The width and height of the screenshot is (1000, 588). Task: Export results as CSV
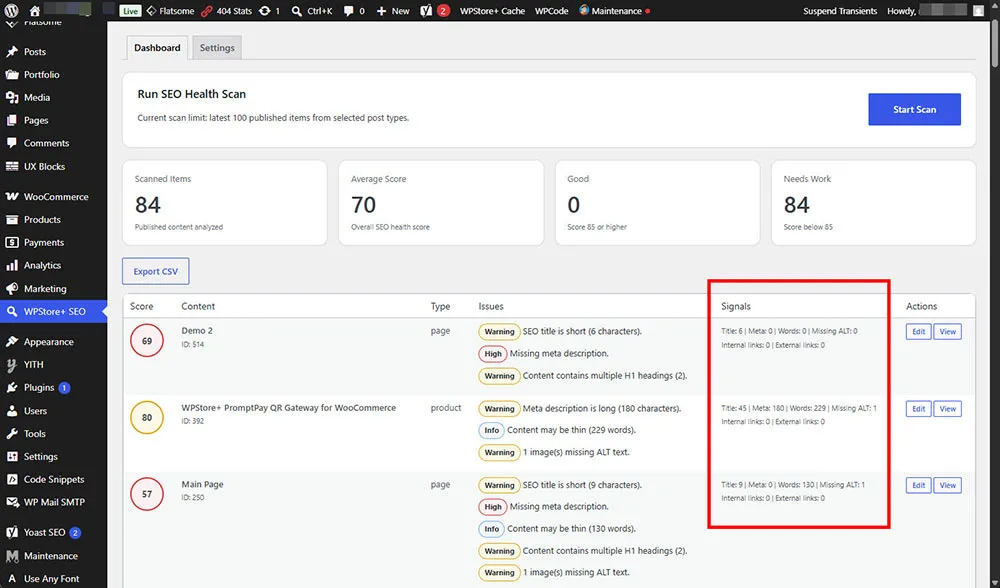coord(156,272)
